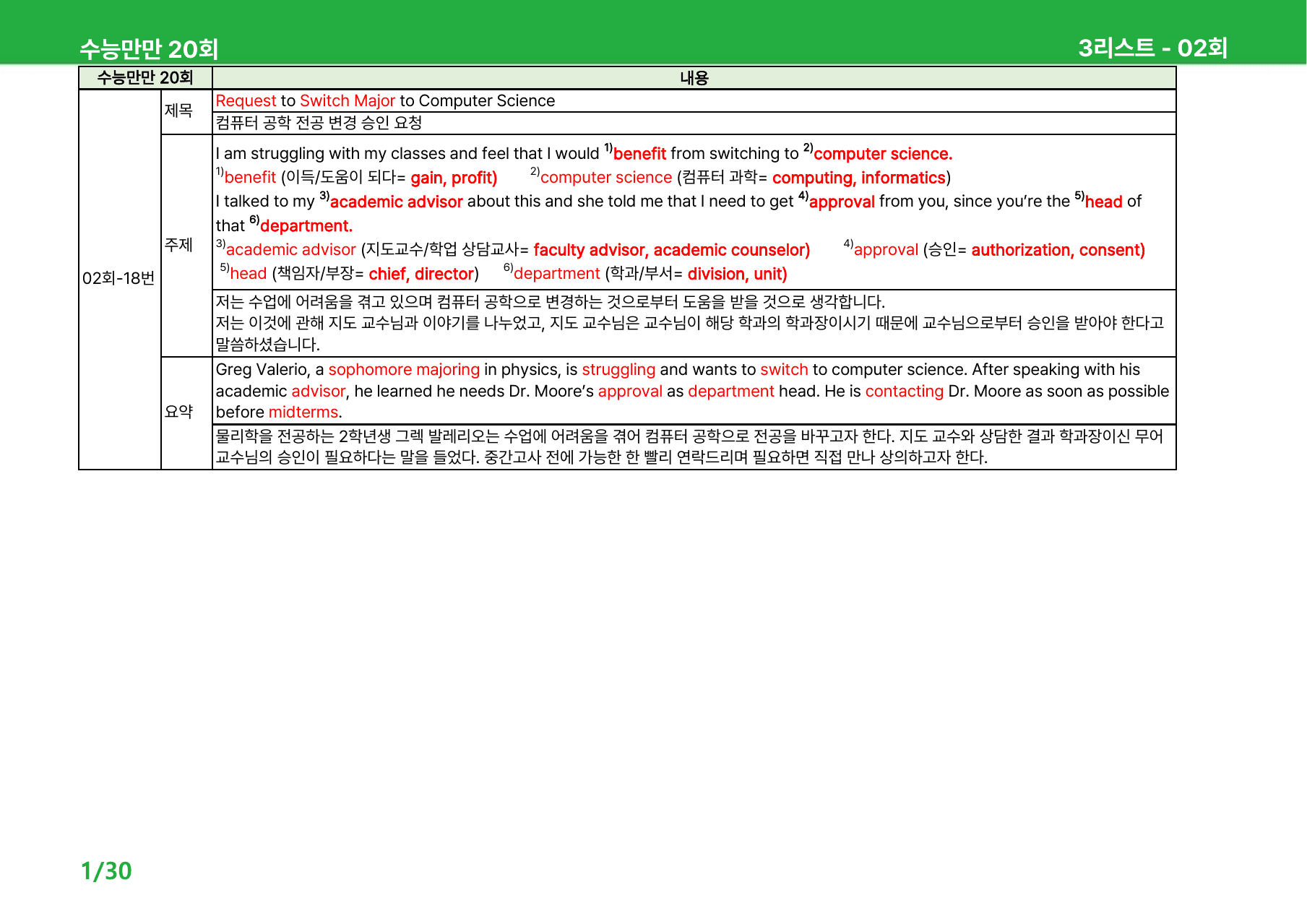Image resolution: width=1307 pixels, height=924 pixels.
Task: Click the synonyms 'computing, informatics'
Action: (x=858, y=178)
